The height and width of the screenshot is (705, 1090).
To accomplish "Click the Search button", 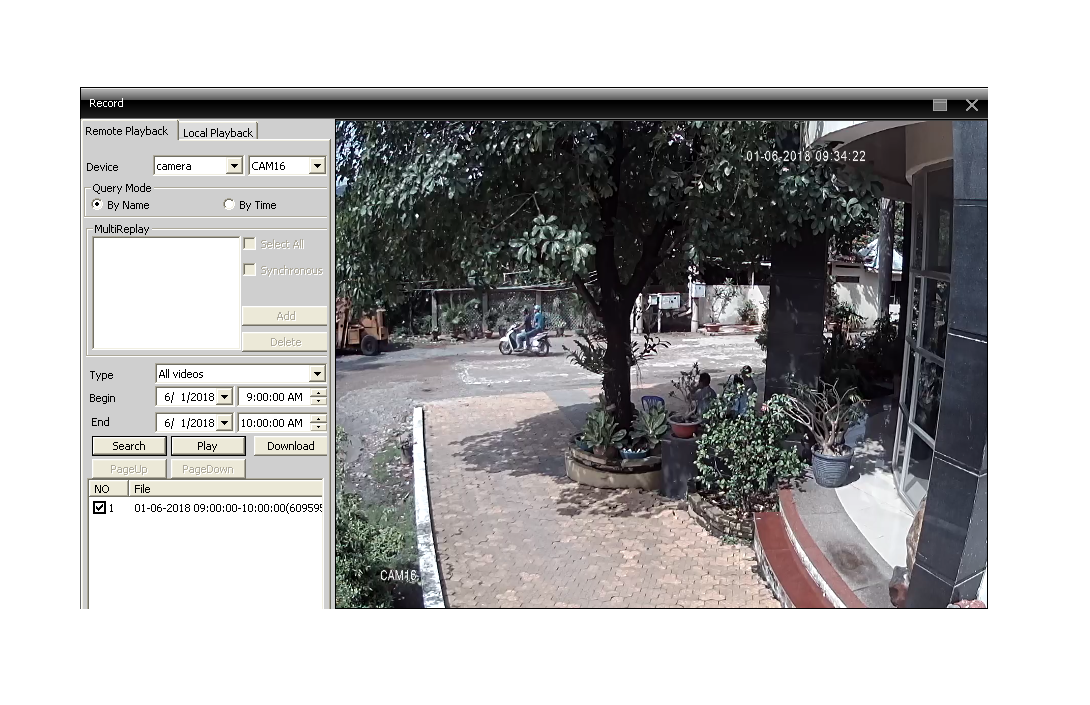I will tap(129, 446).
